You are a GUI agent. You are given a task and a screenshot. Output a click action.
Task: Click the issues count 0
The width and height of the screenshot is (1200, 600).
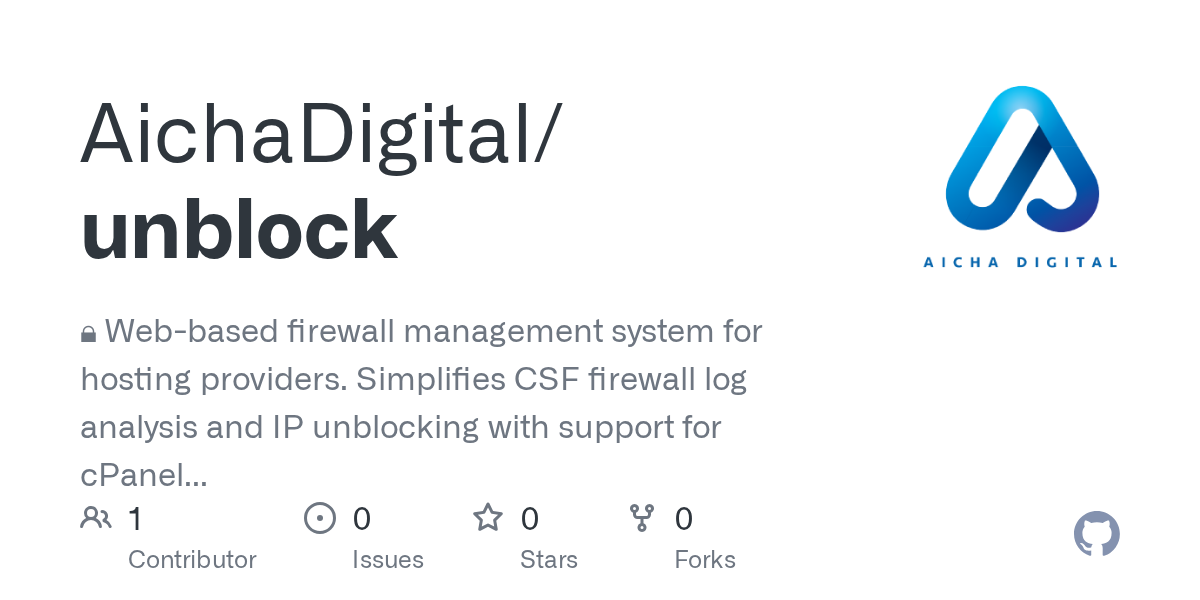point(362,519)
